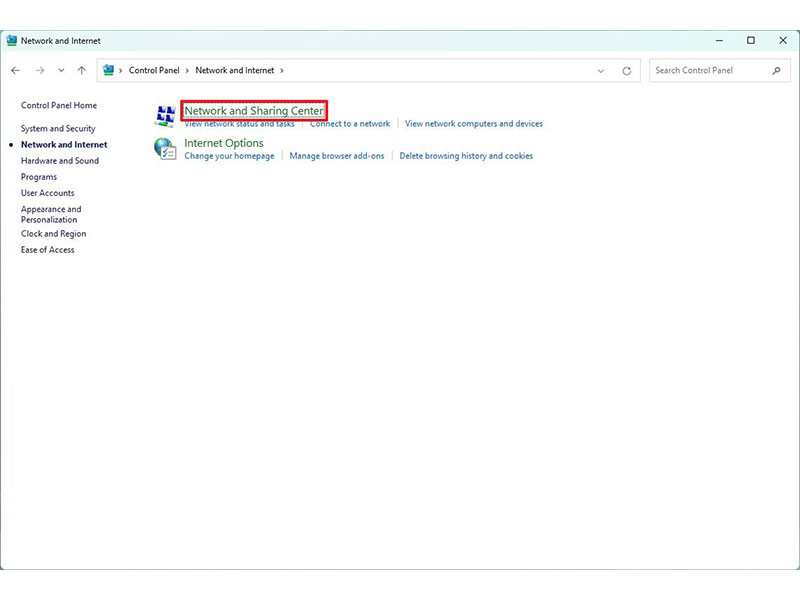Open Network and Sharing Center

[x=254, y=111]
